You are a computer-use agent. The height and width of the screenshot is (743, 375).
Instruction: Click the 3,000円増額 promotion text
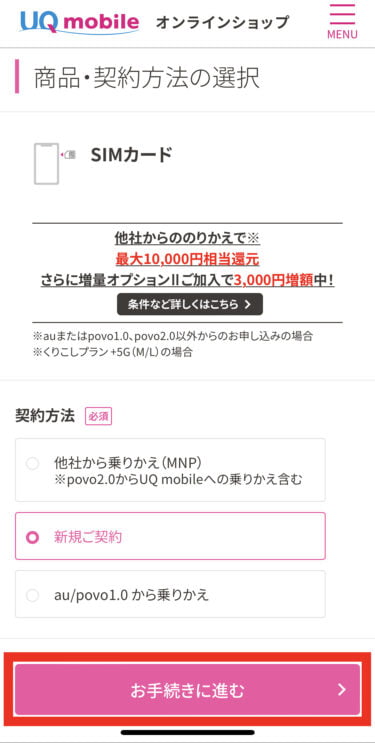274,281
